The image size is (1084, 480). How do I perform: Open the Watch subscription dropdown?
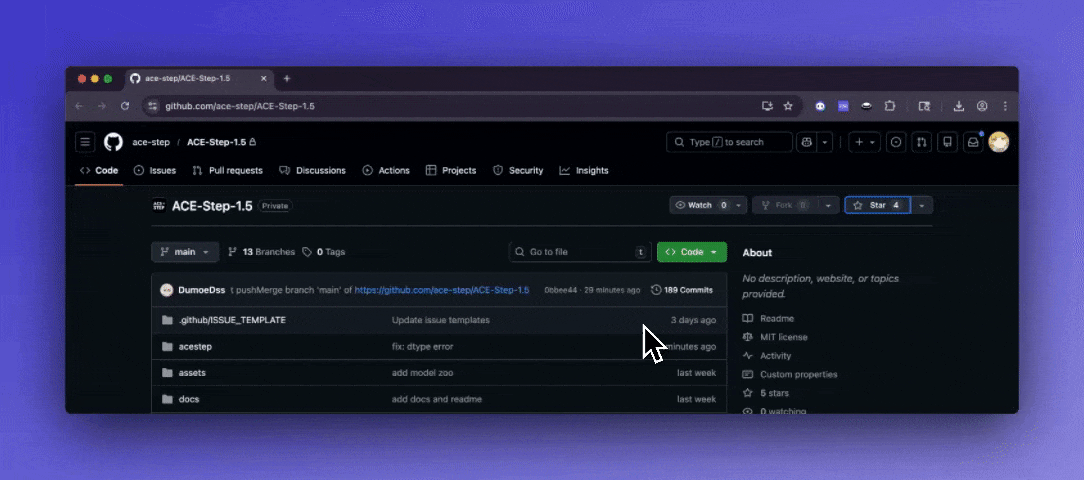pos(708,205)
